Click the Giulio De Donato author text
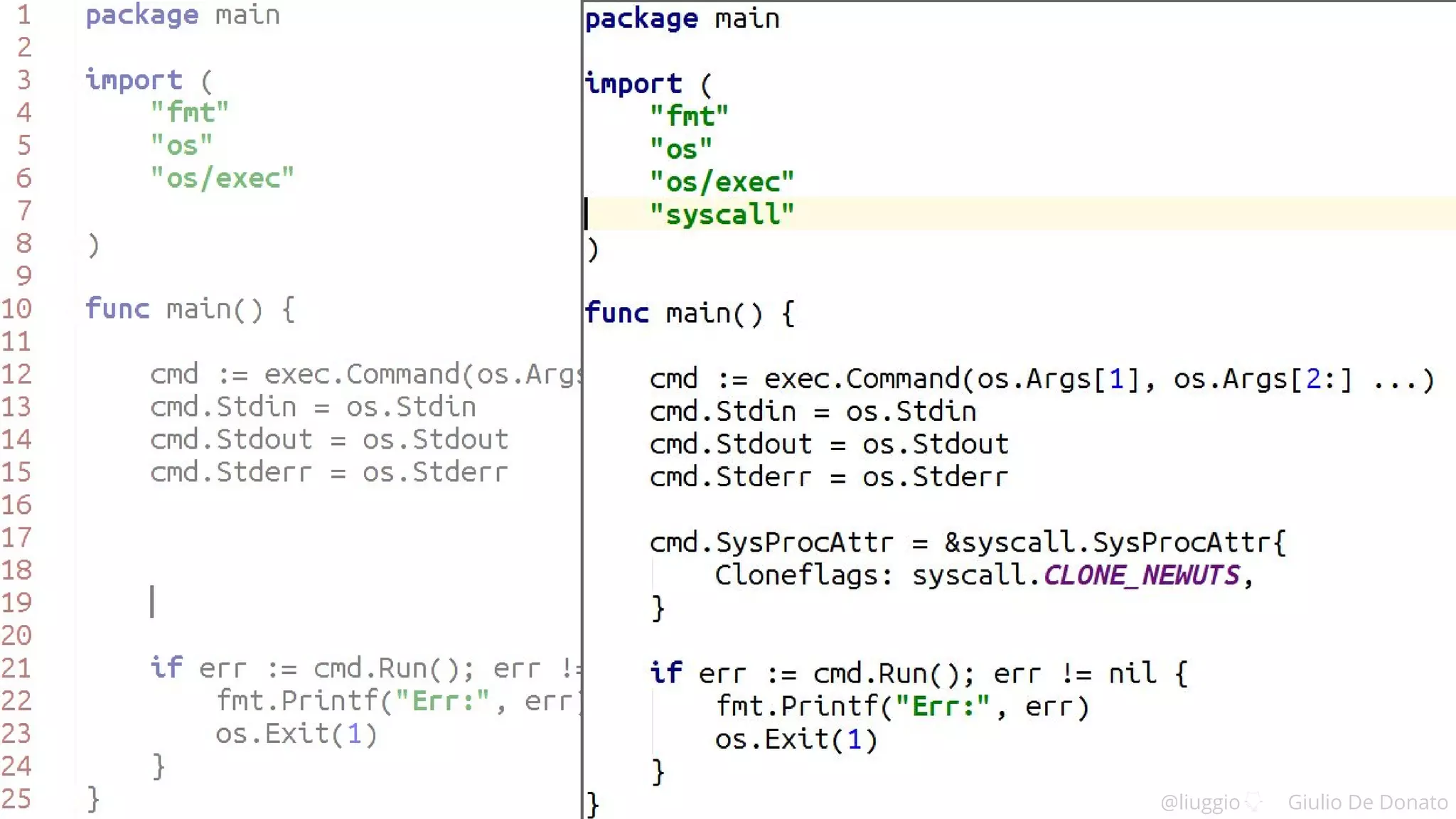Image resolution: width=1456 pixels, height=819 pixels. [x=1367, y=803]
